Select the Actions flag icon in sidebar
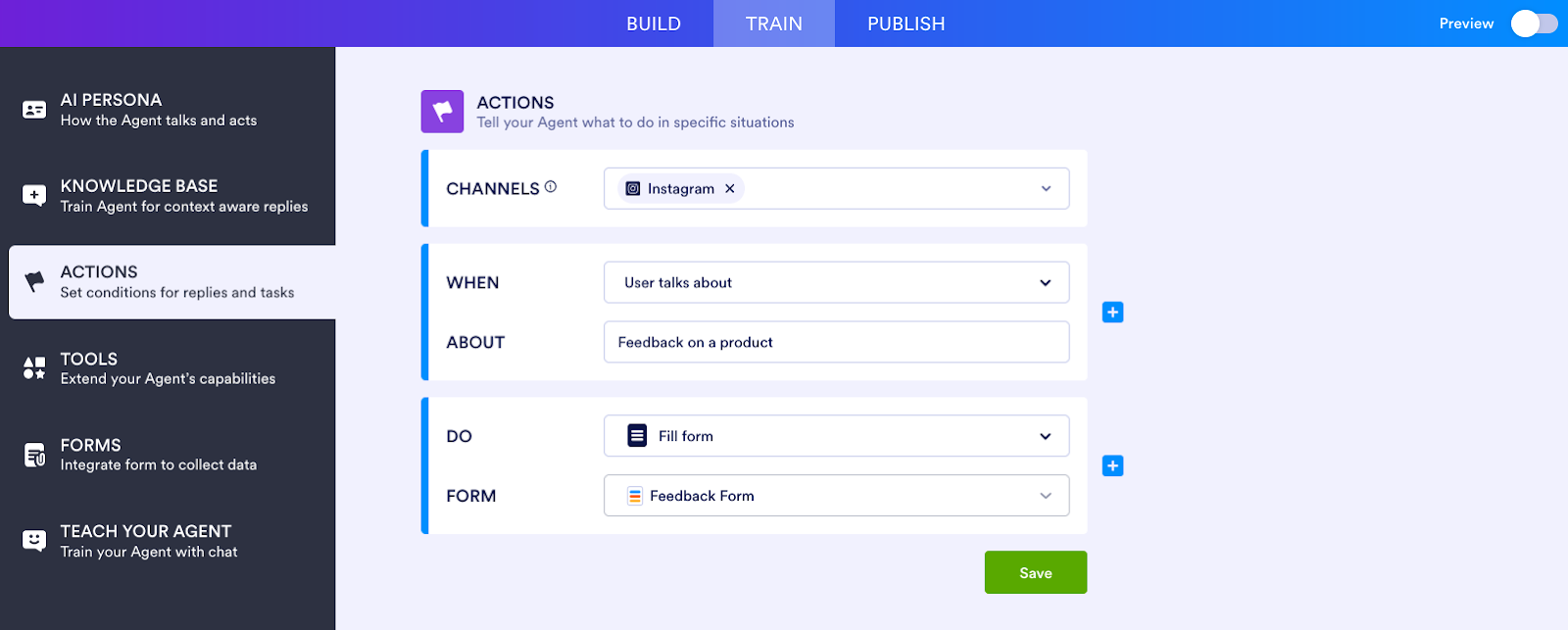Viewport: 1568px width, 630px height. coord(33,281)
